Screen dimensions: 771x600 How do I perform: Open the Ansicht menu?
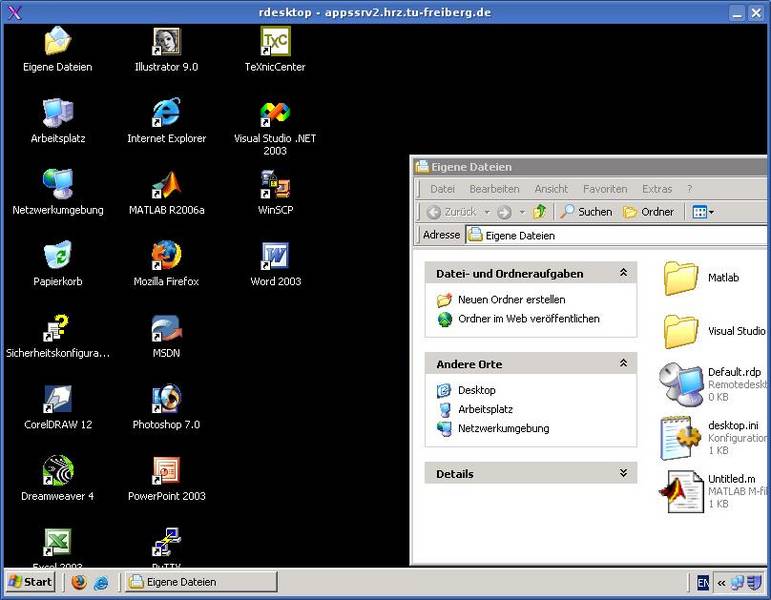coord(551,189)
